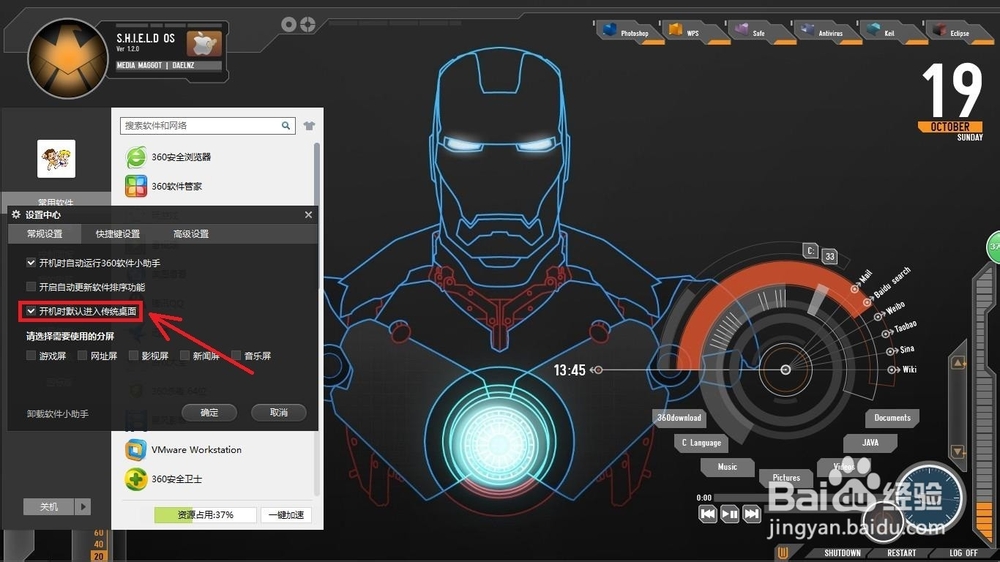Viewport: 1000px width, 562px height.
Task: Click the 关机 button
Action: [49, 507]
